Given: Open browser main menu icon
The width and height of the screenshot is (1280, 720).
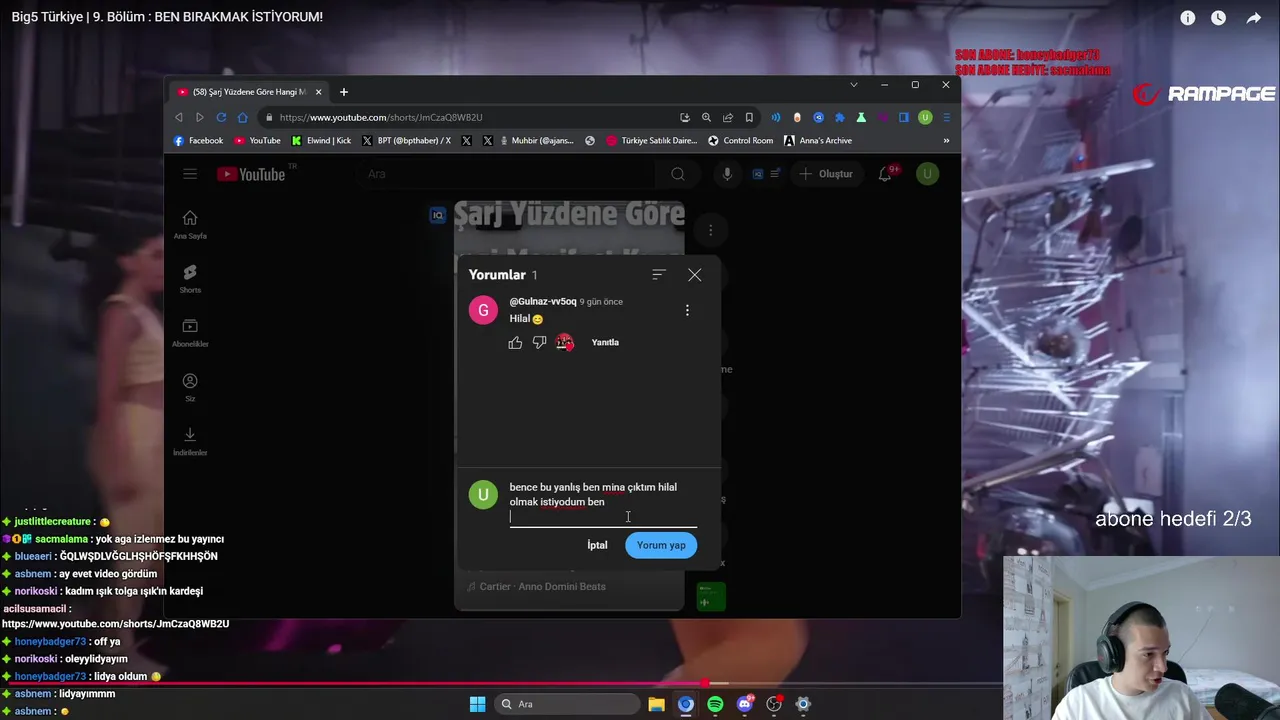Looking at the screenshot, I should (946, 117).
